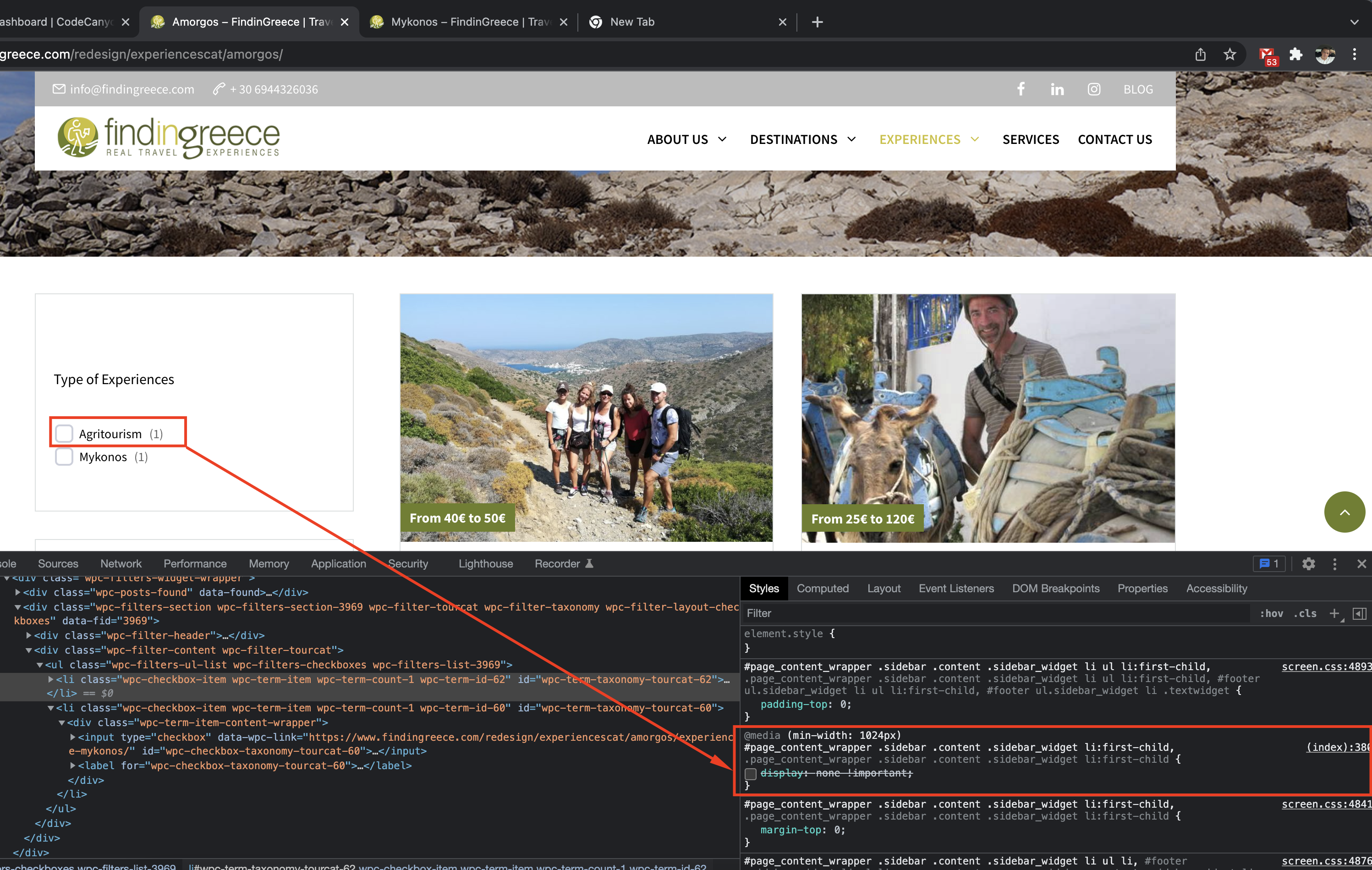Click the Facebook icon in top bar
The image size is (1372, 870).
point(1021,89)
